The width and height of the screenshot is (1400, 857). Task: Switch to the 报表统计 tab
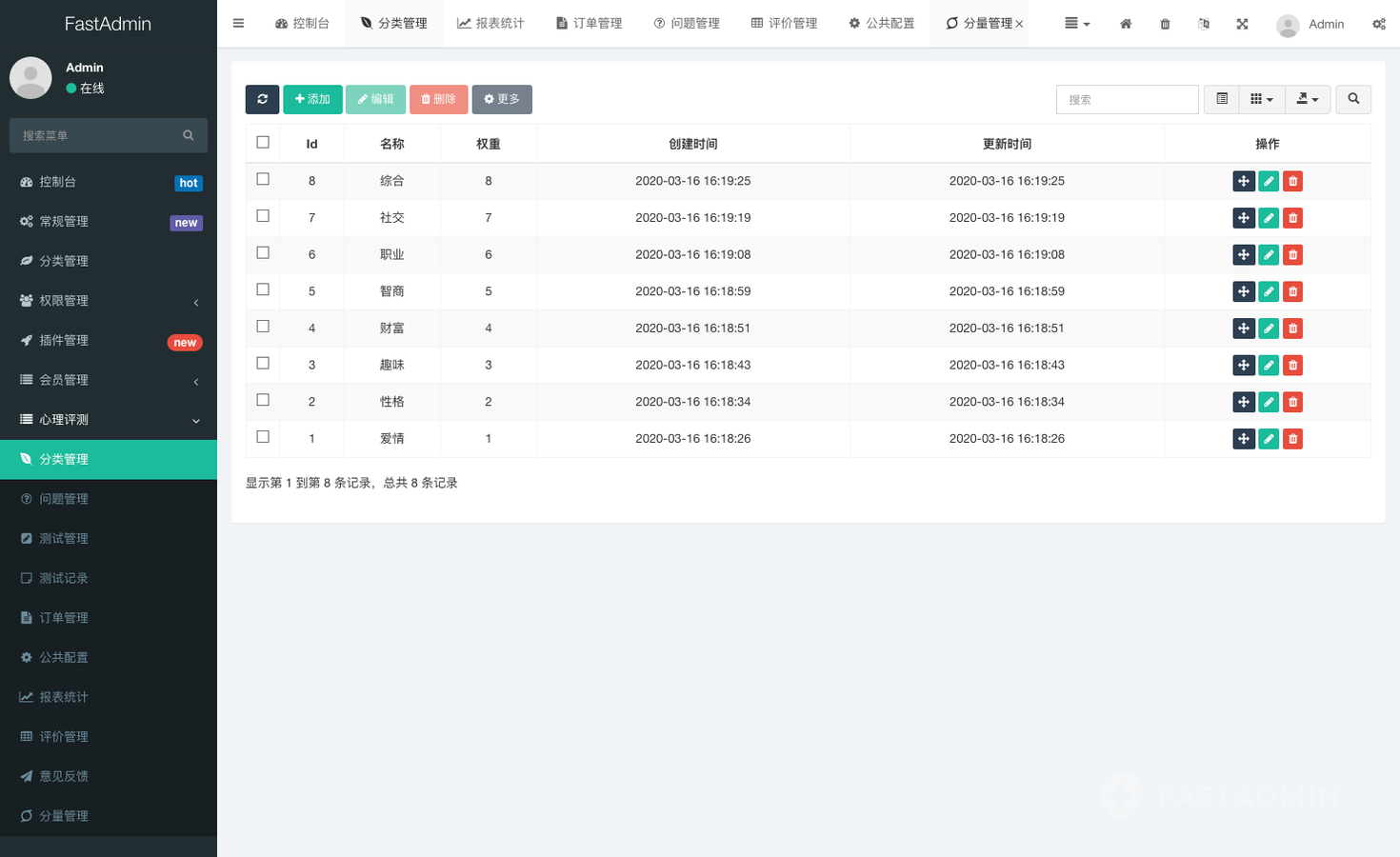[x=490, y=24]
